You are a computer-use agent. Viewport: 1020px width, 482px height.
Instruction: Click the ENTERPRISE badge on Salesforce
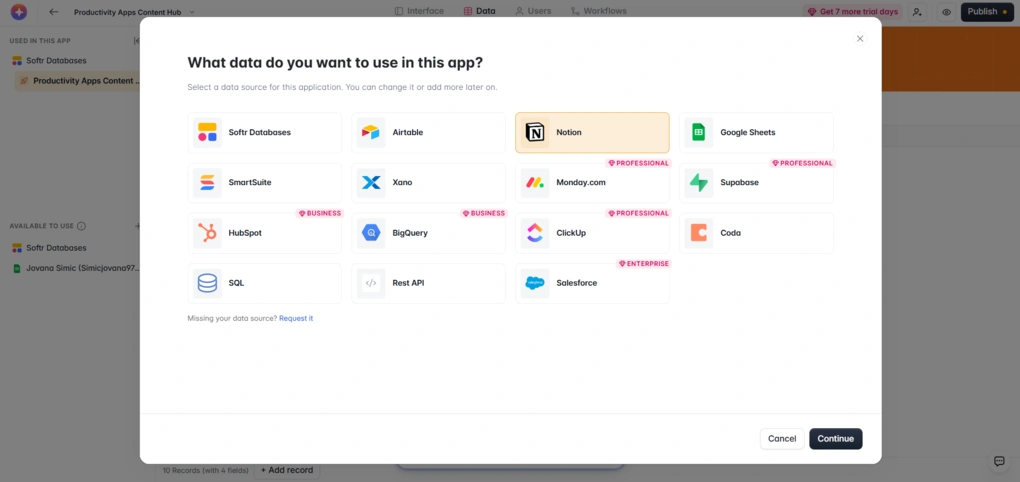click(x=644, y=263)
